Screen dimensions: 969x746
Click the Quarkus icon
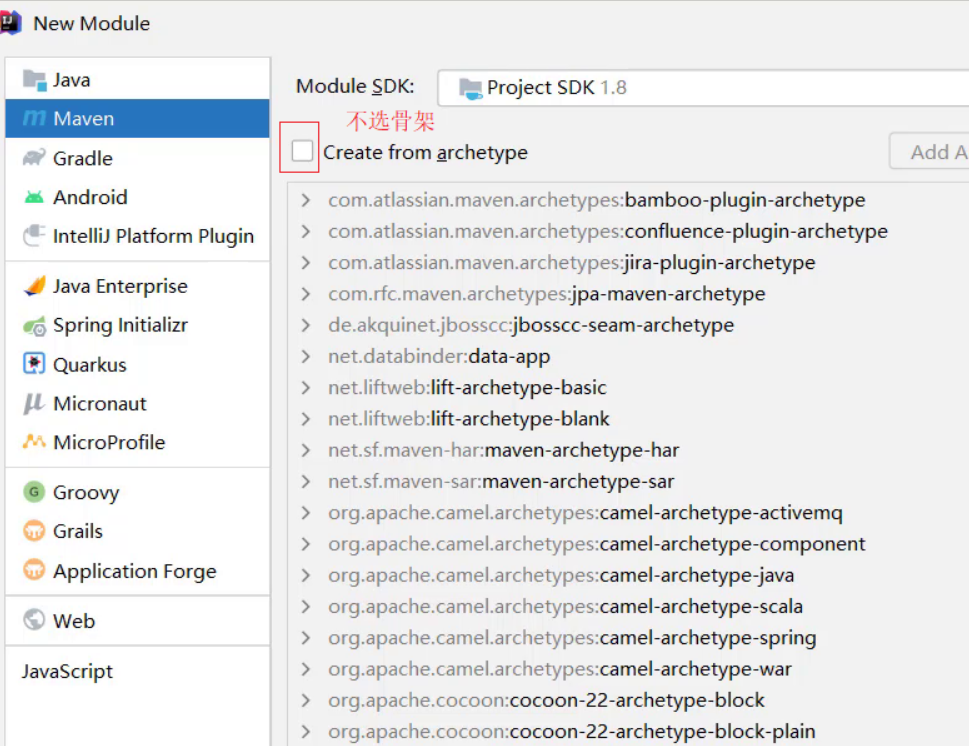tap(35, 364)
